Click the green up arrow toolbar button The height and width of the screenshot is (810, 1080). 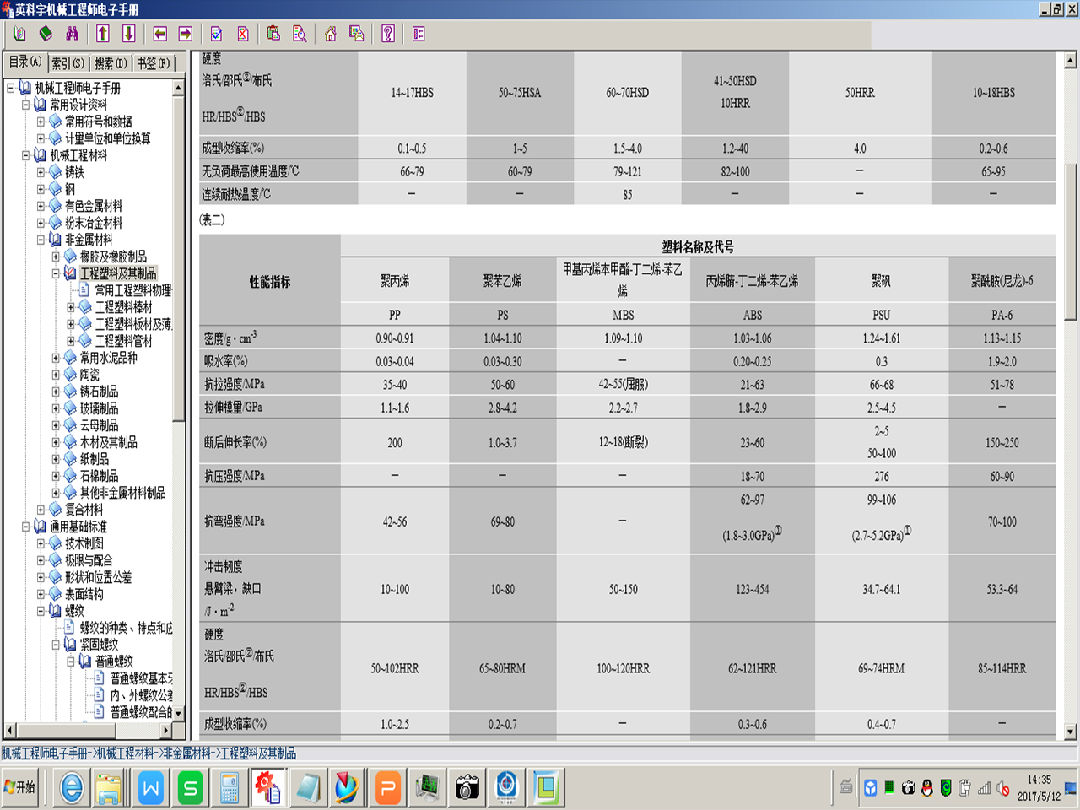(x=103, y=33)
